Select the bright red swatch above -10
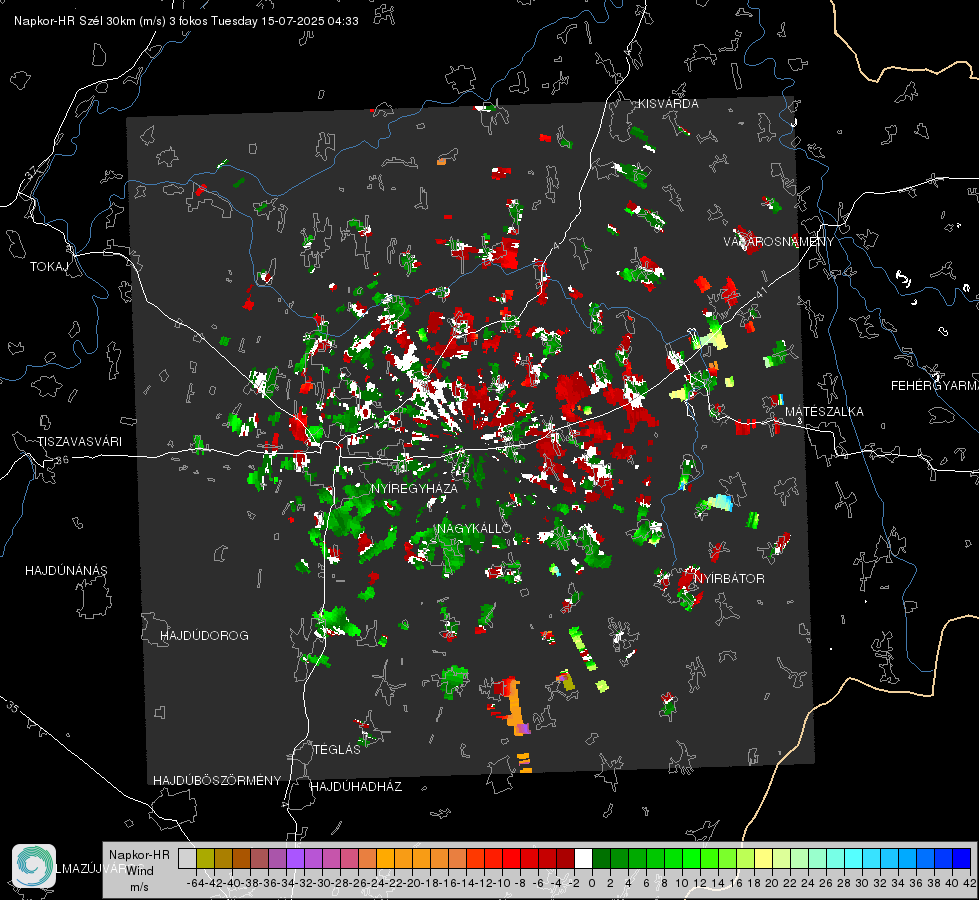Screen dimensions: 979x900 (511, 858)
